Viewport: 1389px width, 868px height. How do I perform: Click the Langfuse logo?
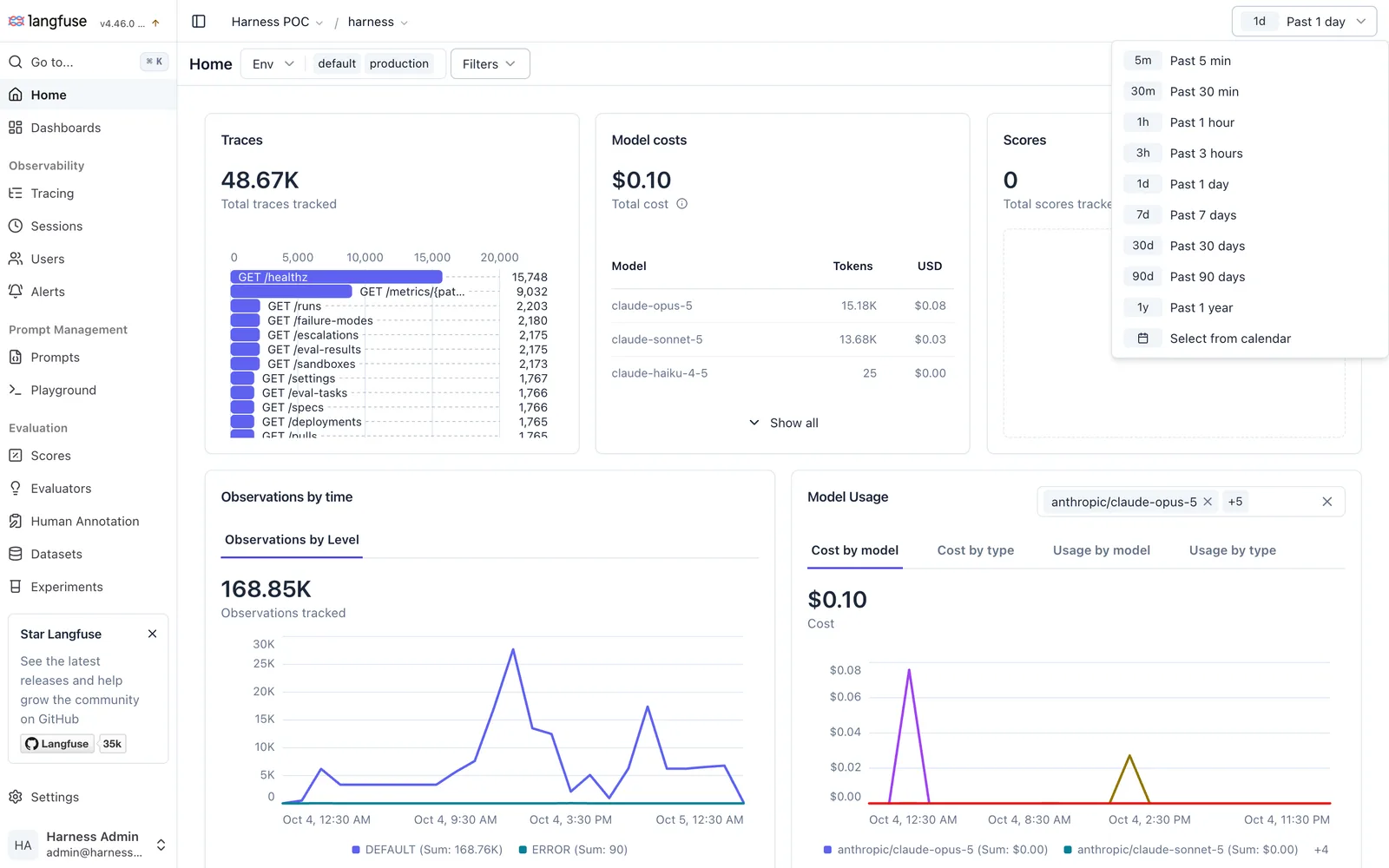coord(48,22)
